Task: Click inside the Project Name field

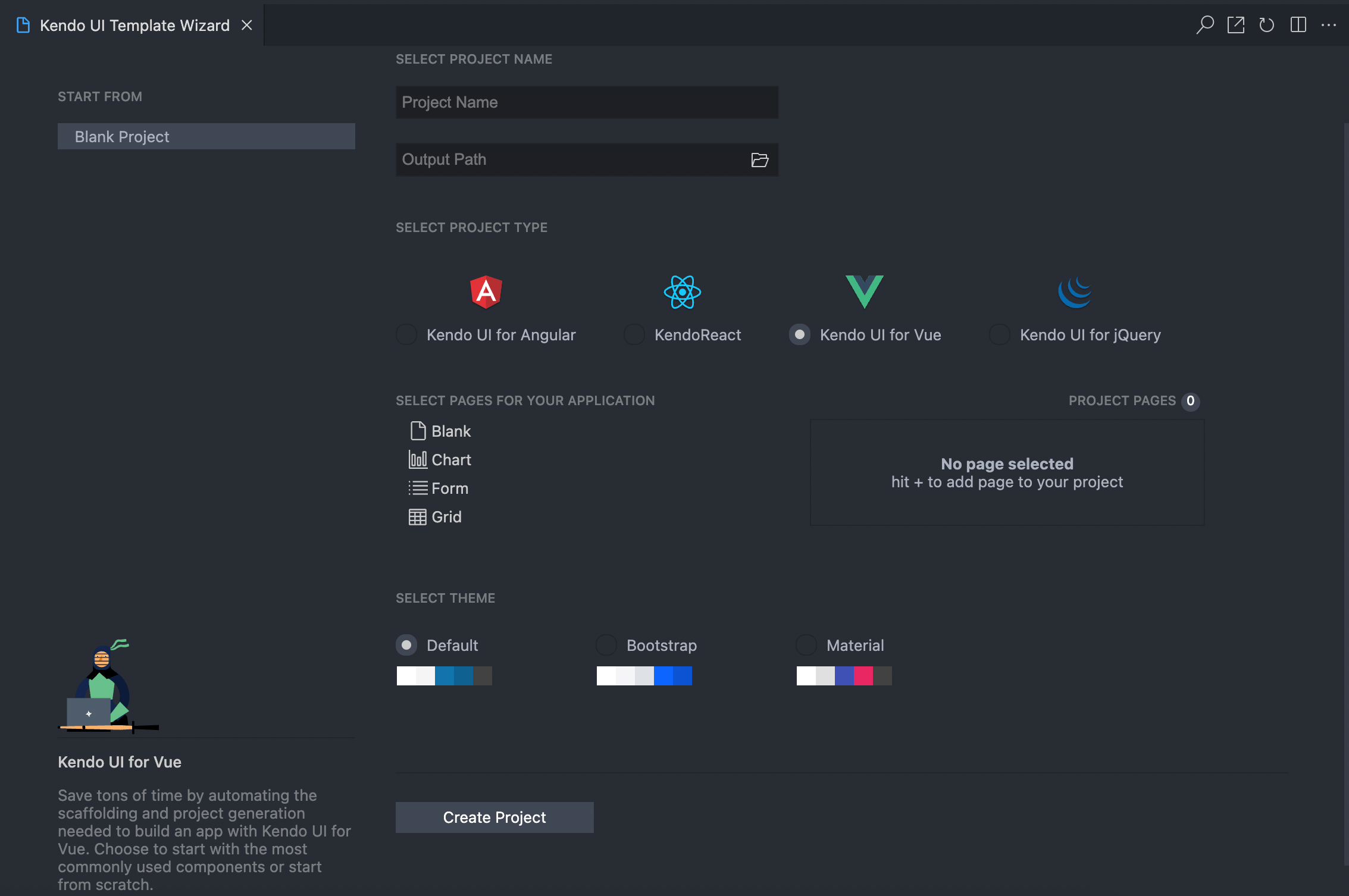Action: tap(587, 102)
